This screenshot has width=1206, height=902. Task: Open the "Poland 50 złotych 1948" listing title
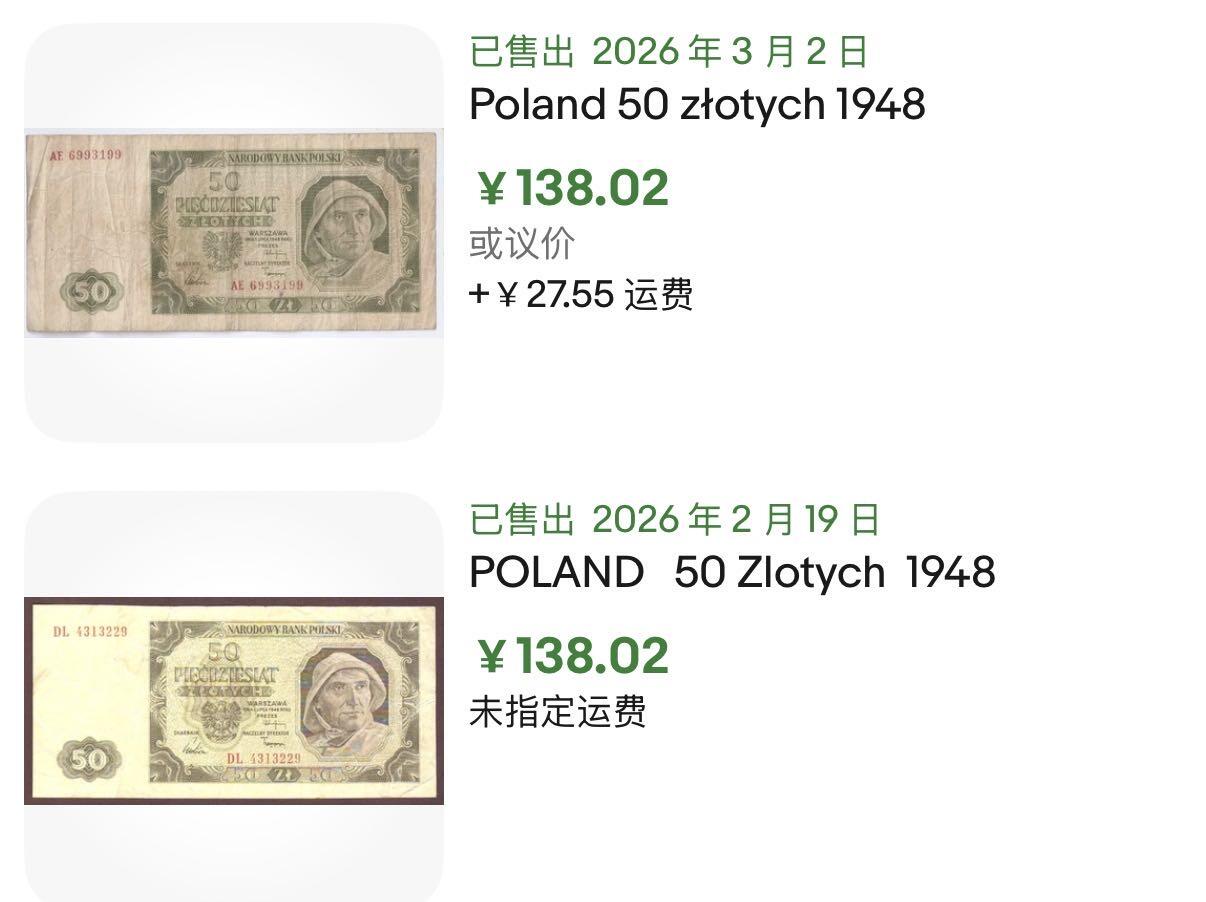(x=697, y=104)
